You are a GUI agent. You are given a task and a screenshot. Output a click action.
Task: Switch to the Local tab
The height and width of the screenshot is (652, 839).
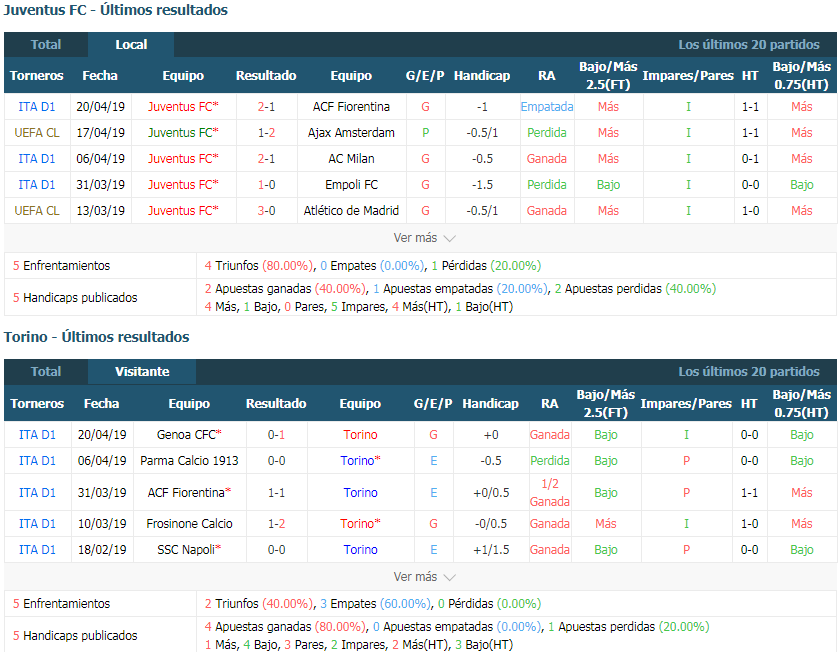pyautogui.click(x=131, y=44)
